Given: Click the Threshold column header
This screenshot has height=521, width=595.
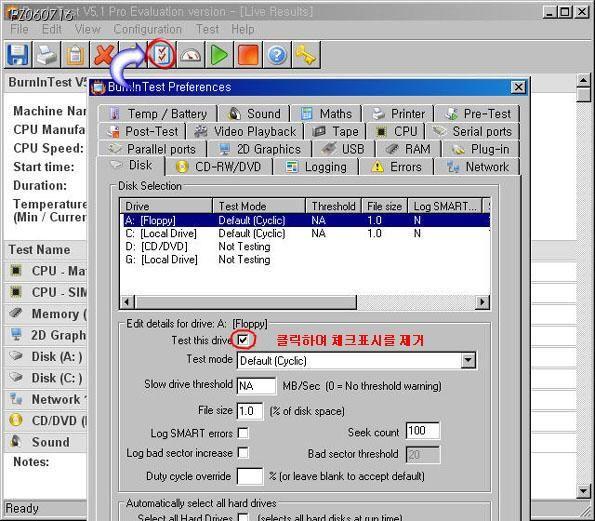Looking at the screenshot, I should (334, 206).
